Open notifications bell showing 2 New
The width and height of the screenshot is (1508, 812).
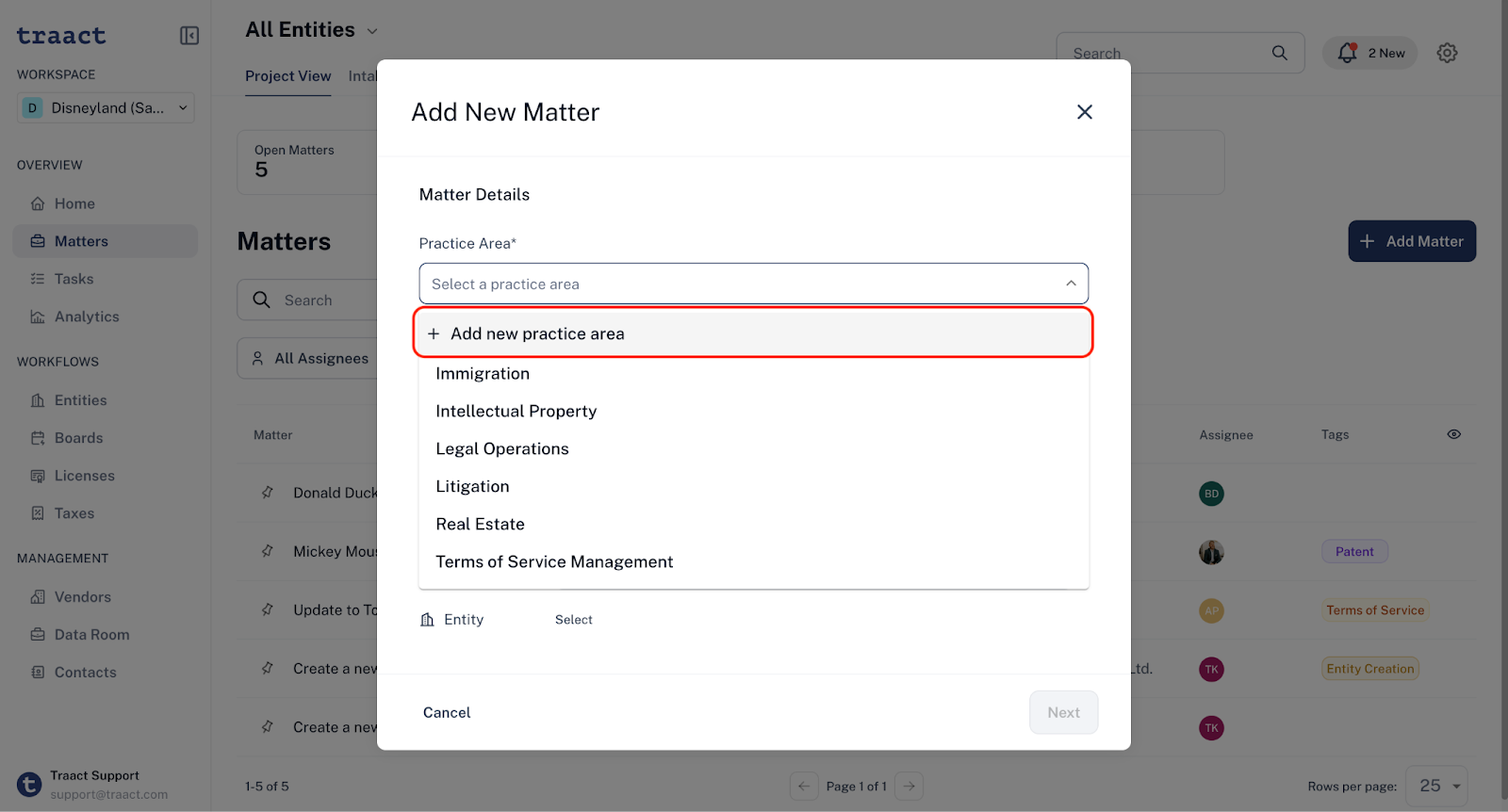coord(1370,53)
